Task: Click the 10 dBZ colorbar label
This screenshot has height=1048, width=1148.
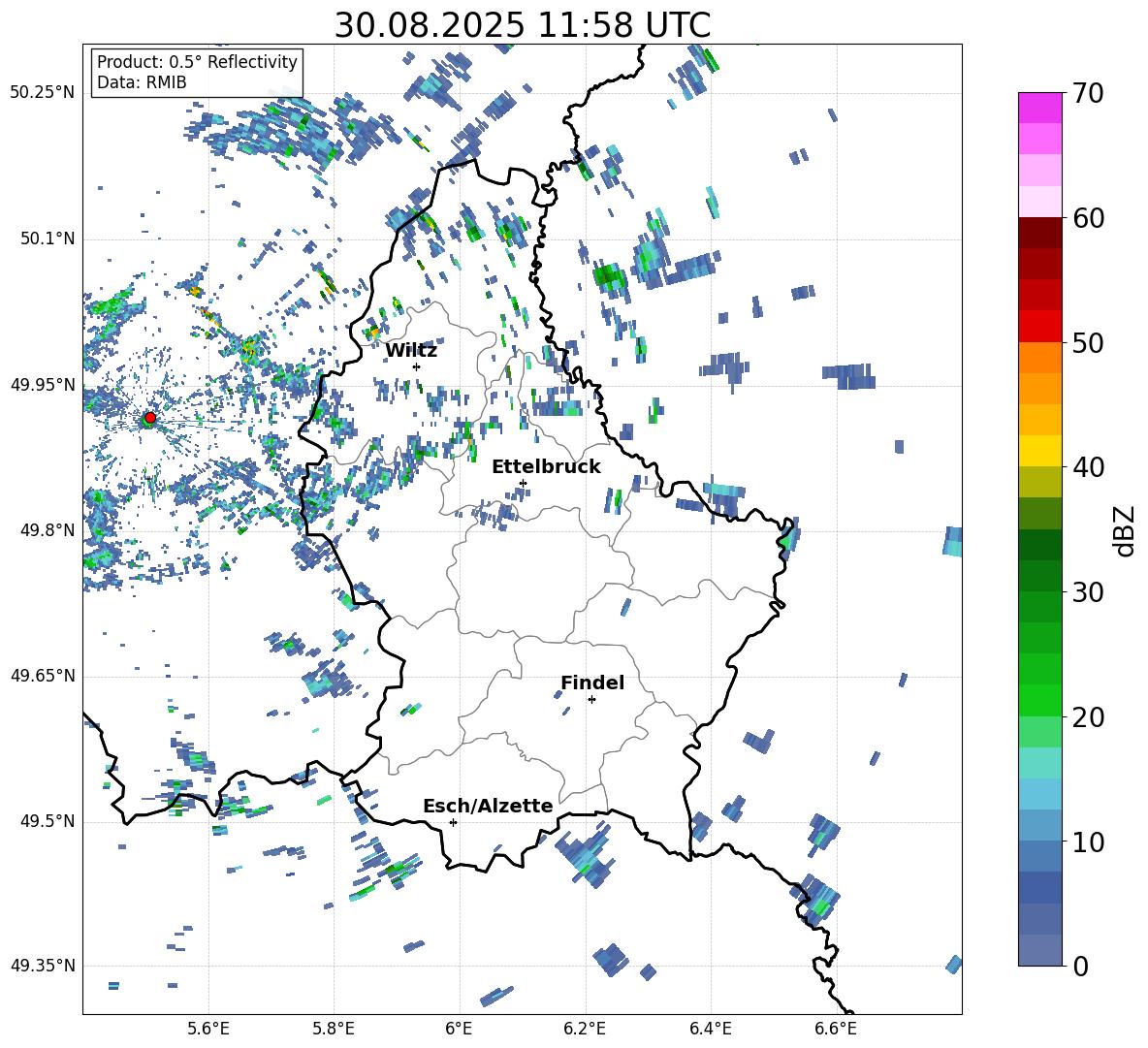Action: [x=1088, y=842]
